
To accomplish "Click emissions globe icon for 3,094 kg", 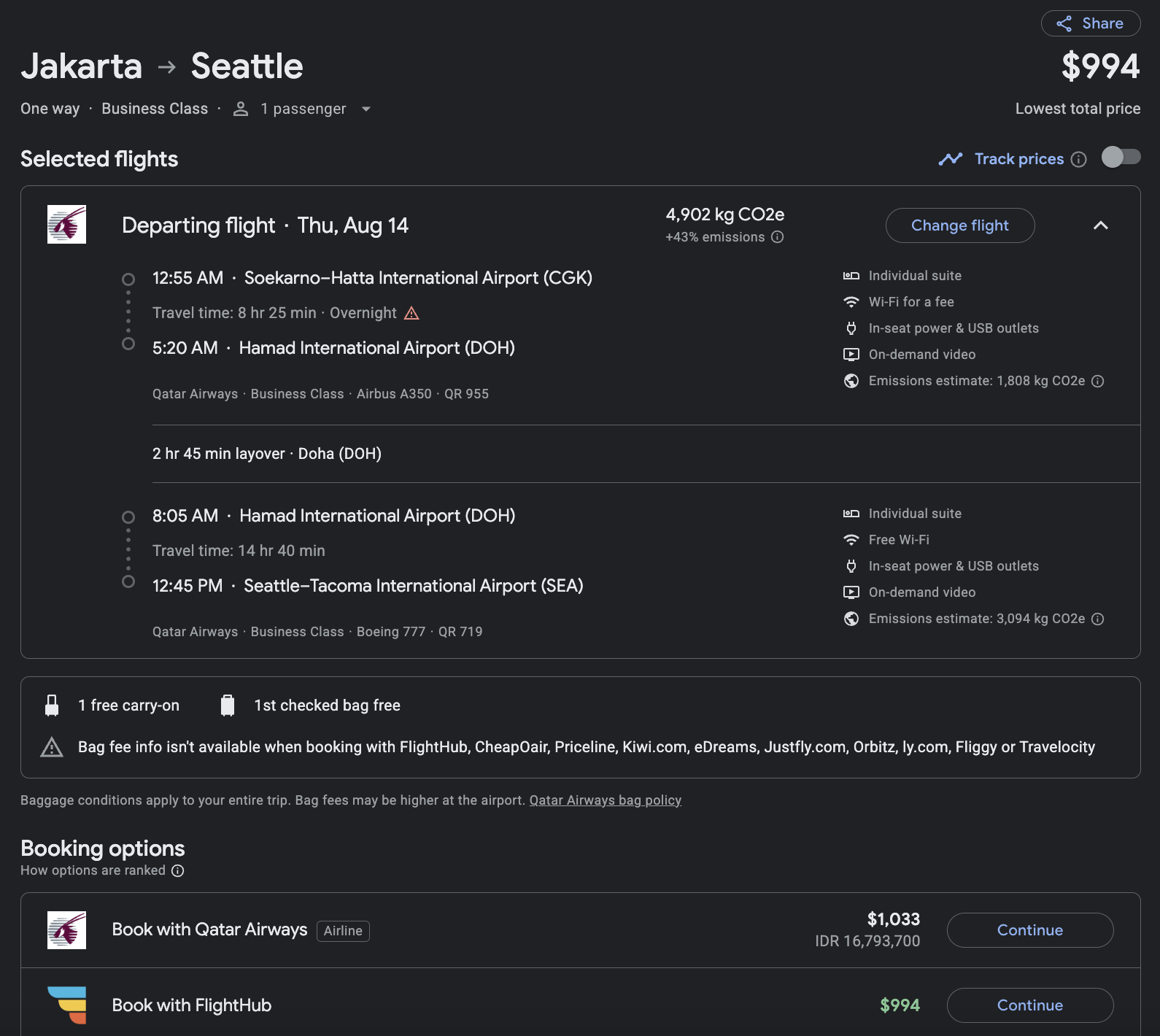I will point(851,619).
